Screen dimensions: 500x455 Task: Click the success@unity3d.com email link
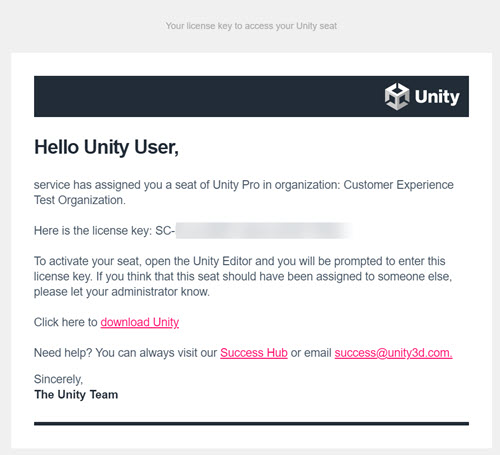[393, 353]
